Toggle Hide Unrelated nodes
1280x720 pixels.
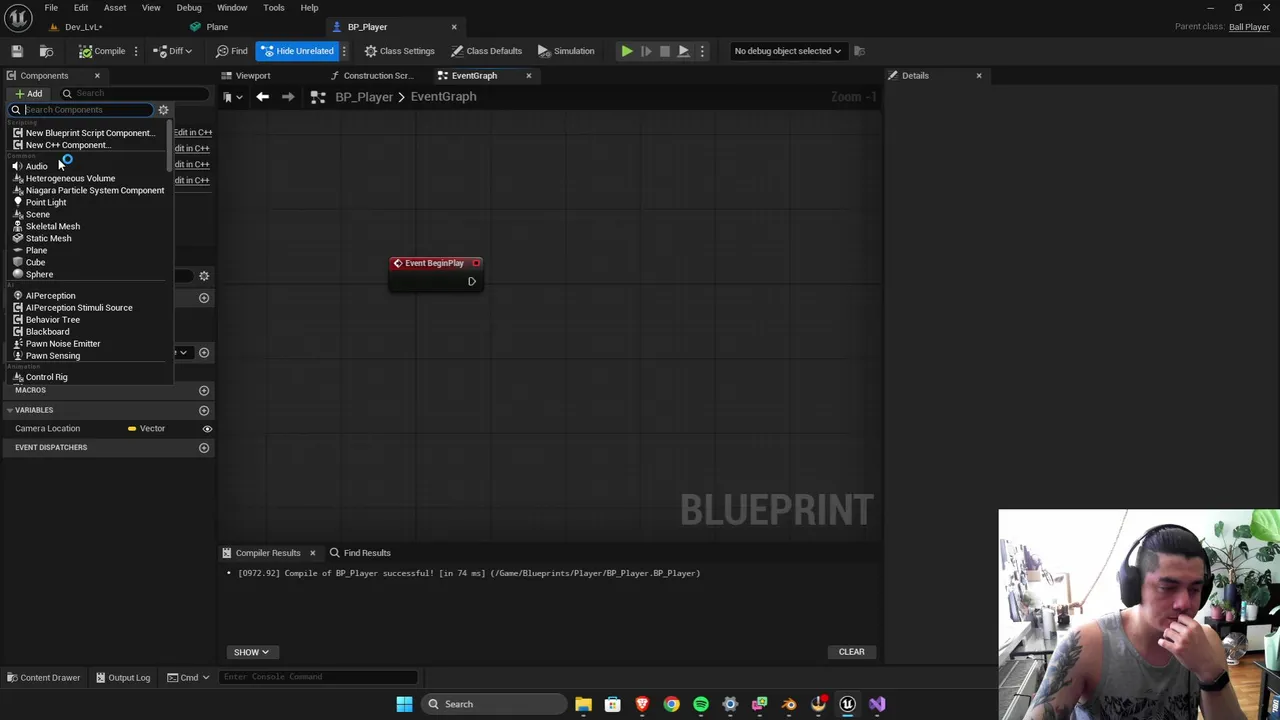pyautogui.click(x=298, y=51)
